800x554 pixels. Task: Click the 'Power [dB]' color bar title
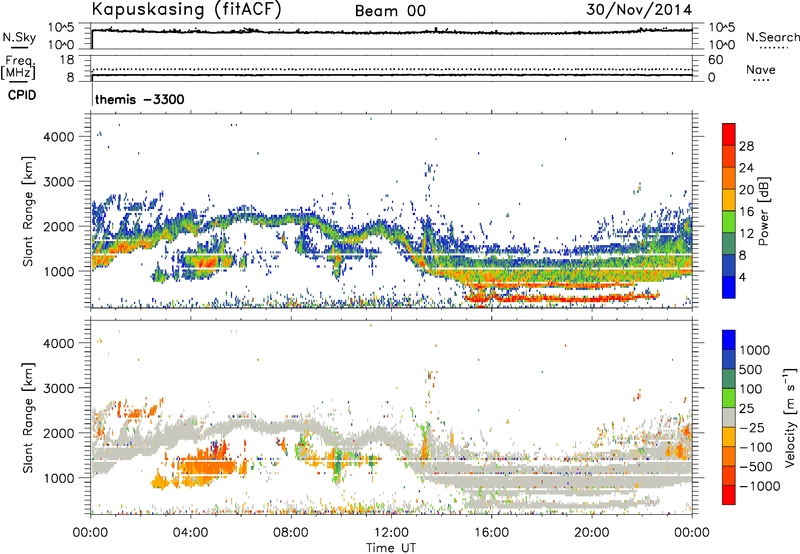click(764, 211)
